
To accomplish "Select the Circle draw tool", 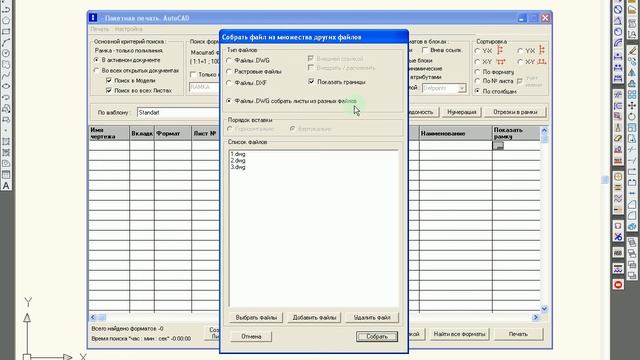I will (6, 53).
